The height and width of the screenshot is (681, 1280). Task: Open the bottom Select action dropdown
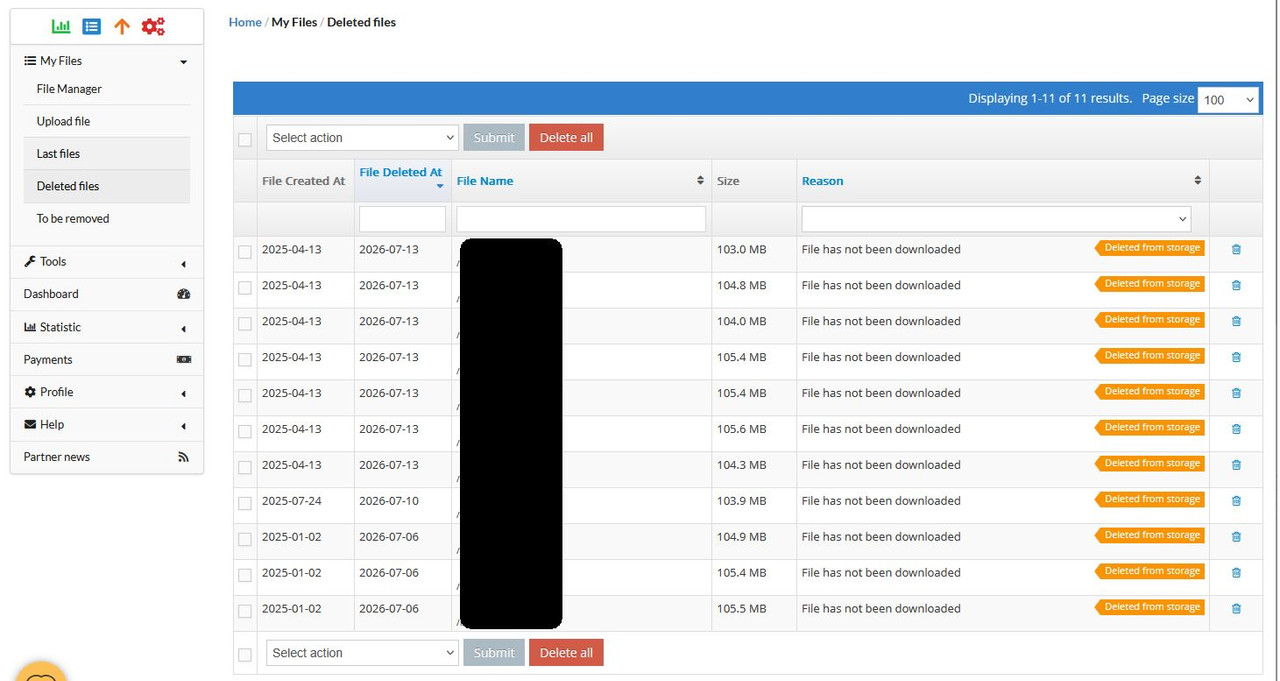click(362, 653)
